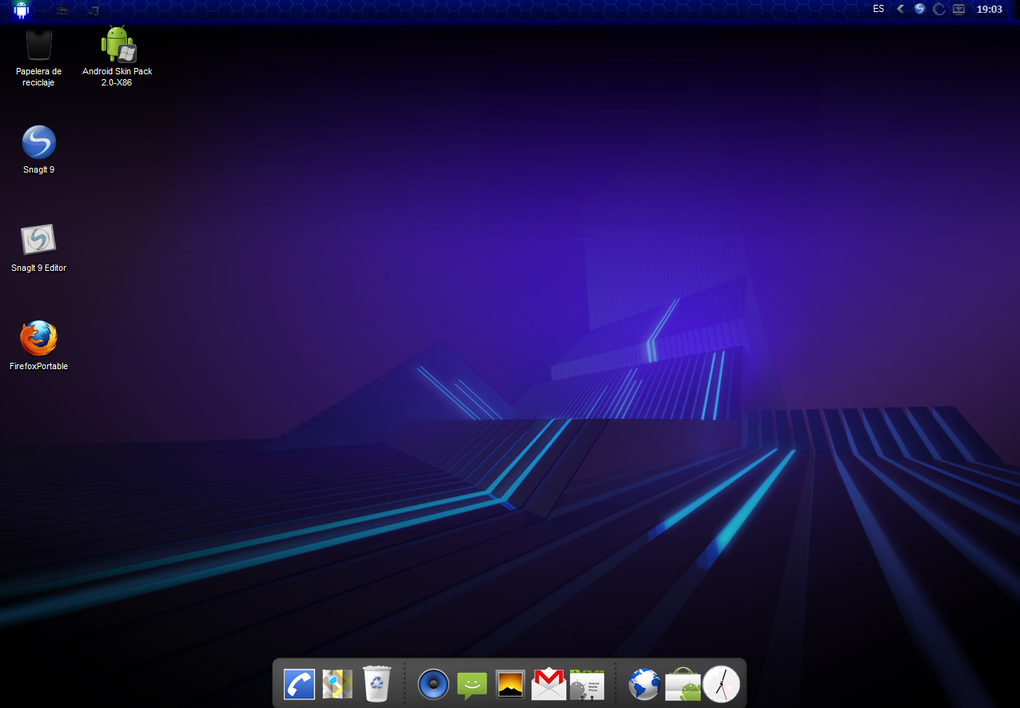
Task: Open the music note icon in top bar
Action: (x=94, y=10)
